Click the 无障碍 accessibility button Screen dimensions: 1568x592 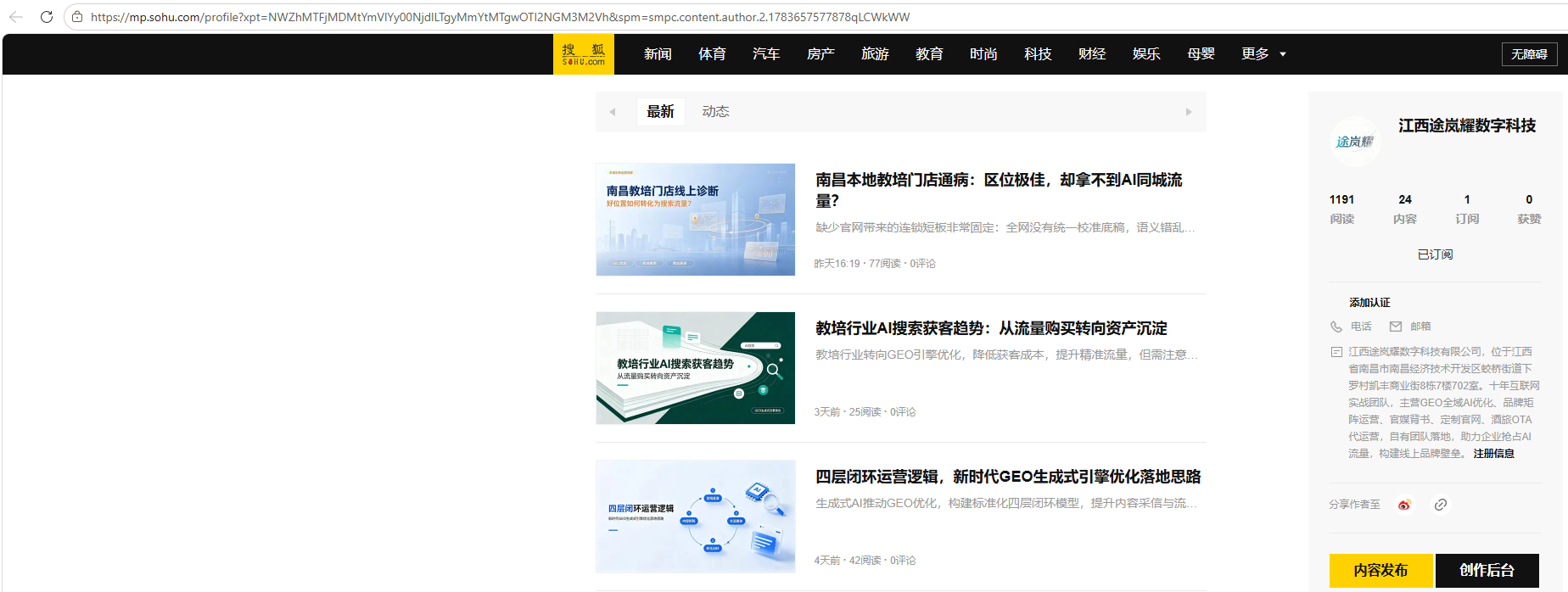[1529, 54]
